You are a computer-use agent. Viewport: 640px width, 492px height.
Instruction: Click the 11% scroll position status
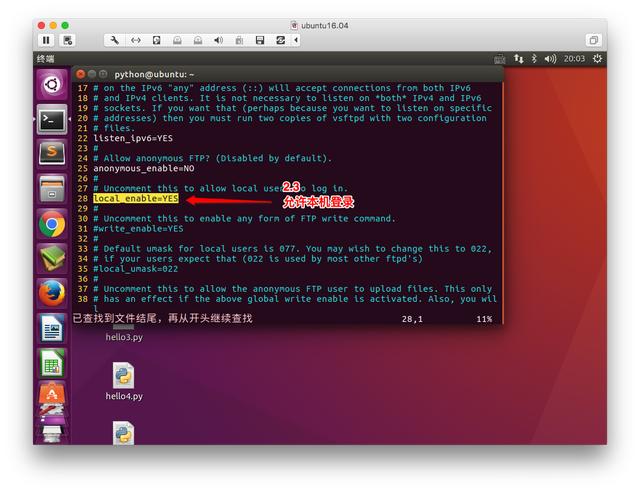pyautogui.click(x=484, y=319)
